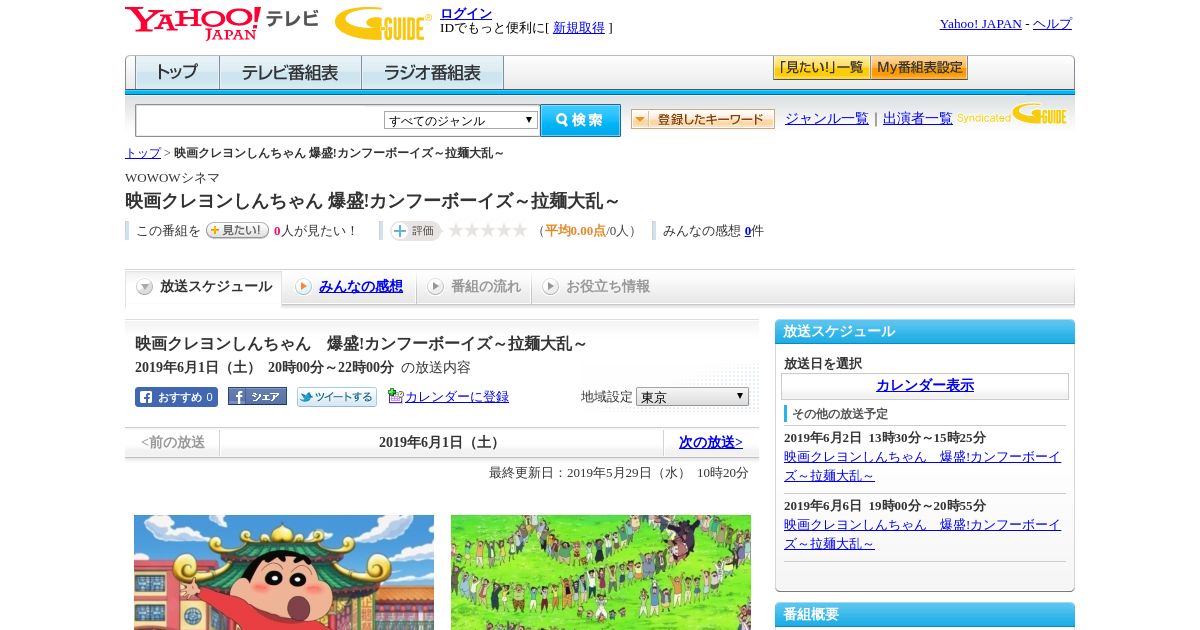The width and height of the screenshot is (1200, 630).
Task: Click the 見たい! add button
Action: click(237, 230)
